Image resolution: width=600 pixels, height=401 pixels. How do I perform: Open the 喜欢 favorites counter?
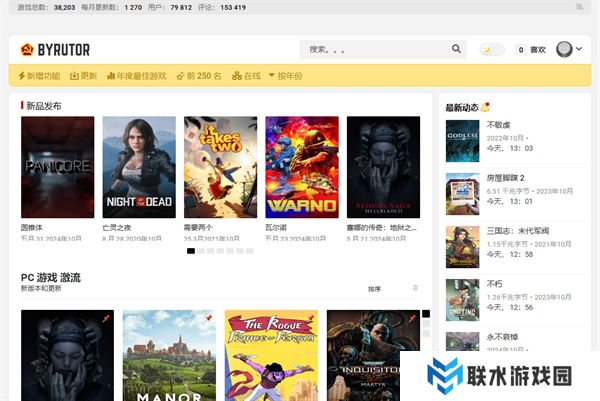[x=532, y=49]
